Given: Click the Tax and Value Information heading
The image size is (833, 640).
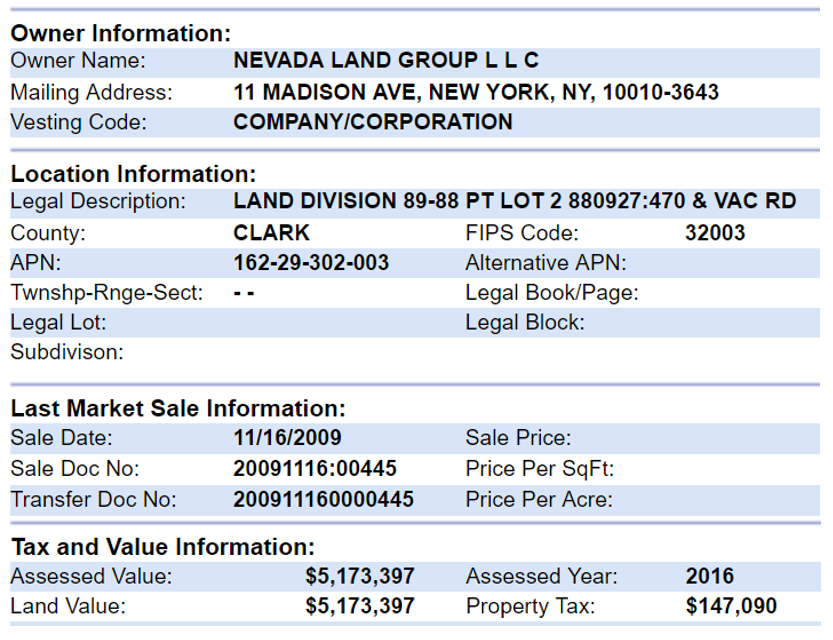Looking at the screenshot, I should (x=162, y=547).
